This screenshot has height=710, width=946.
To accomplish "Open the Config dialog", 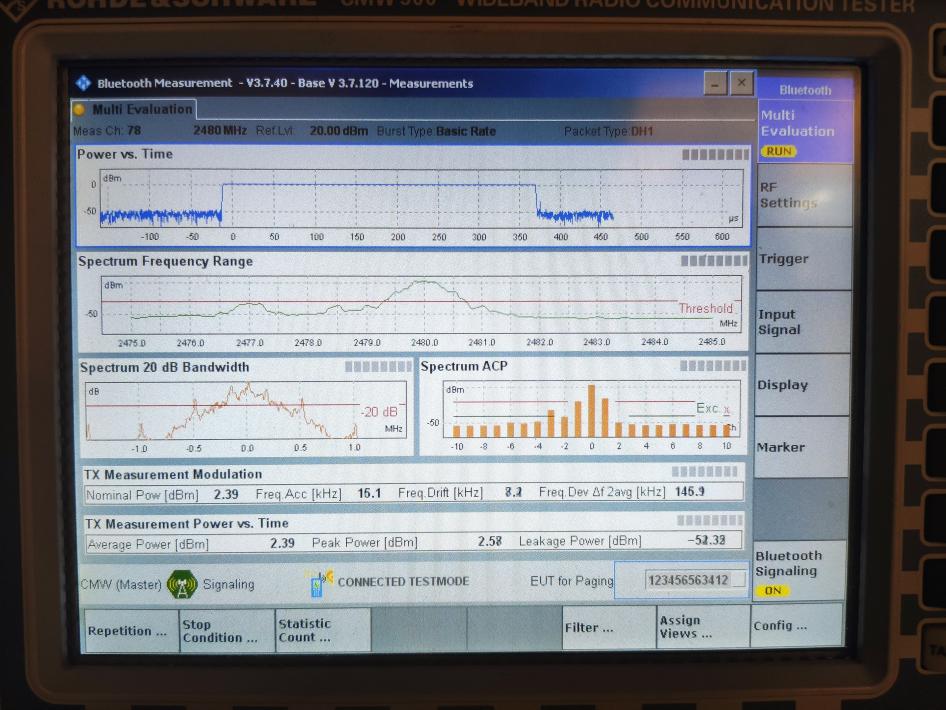I will pos(796,626).
